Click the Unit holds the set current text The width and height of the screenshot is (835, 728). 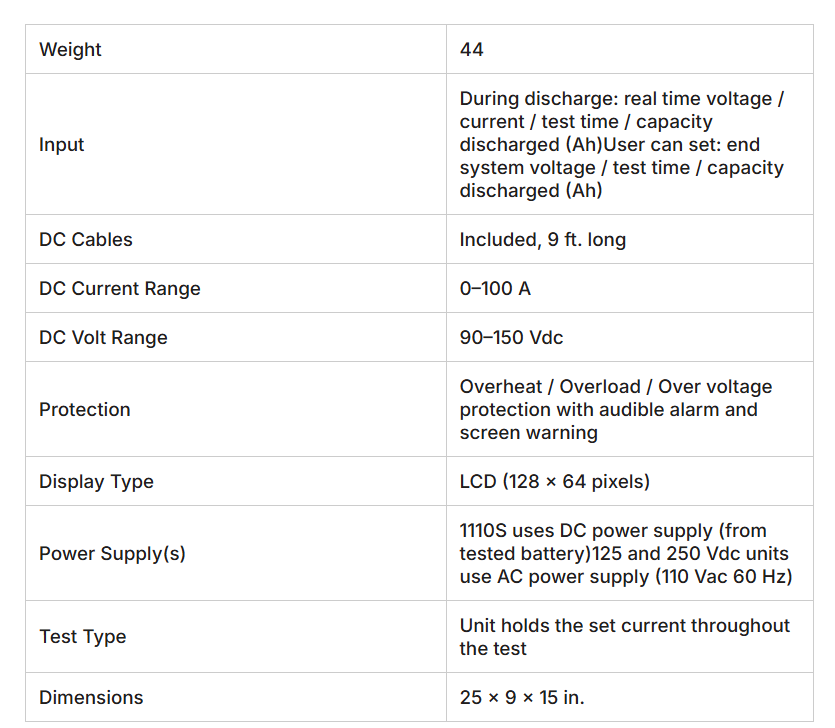[x=625, y=636]
